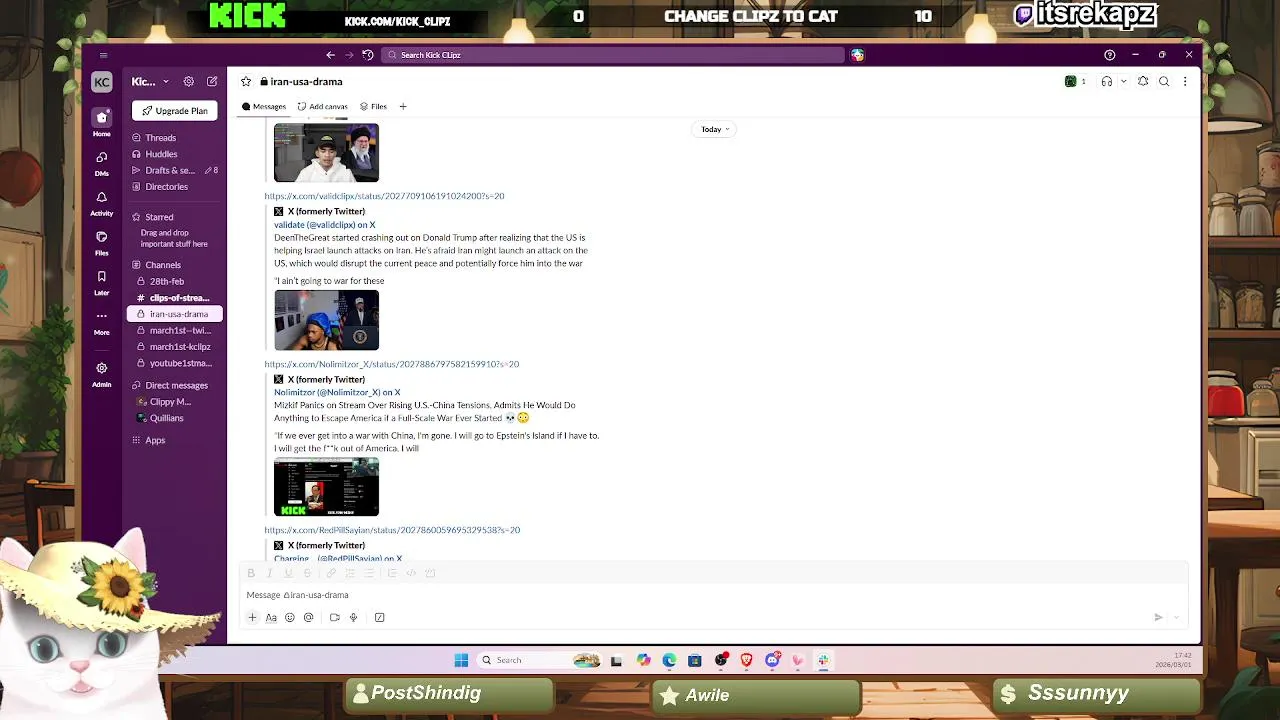Open huddle options dropdown arrow

[x=1123, y=82]
